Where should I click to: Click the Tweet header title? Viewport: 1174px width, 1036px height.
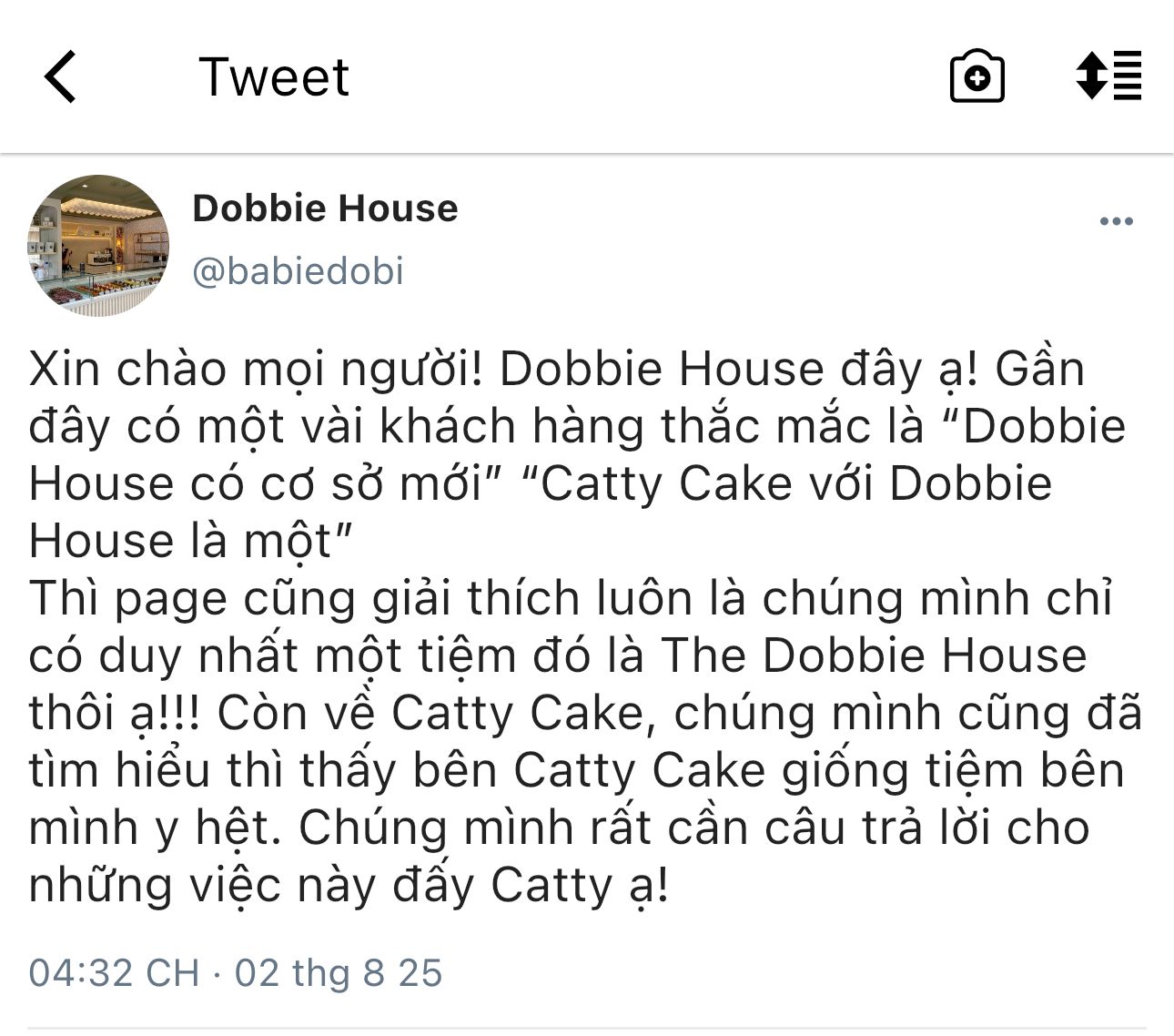pyautogui.click(x=274, y=76)
